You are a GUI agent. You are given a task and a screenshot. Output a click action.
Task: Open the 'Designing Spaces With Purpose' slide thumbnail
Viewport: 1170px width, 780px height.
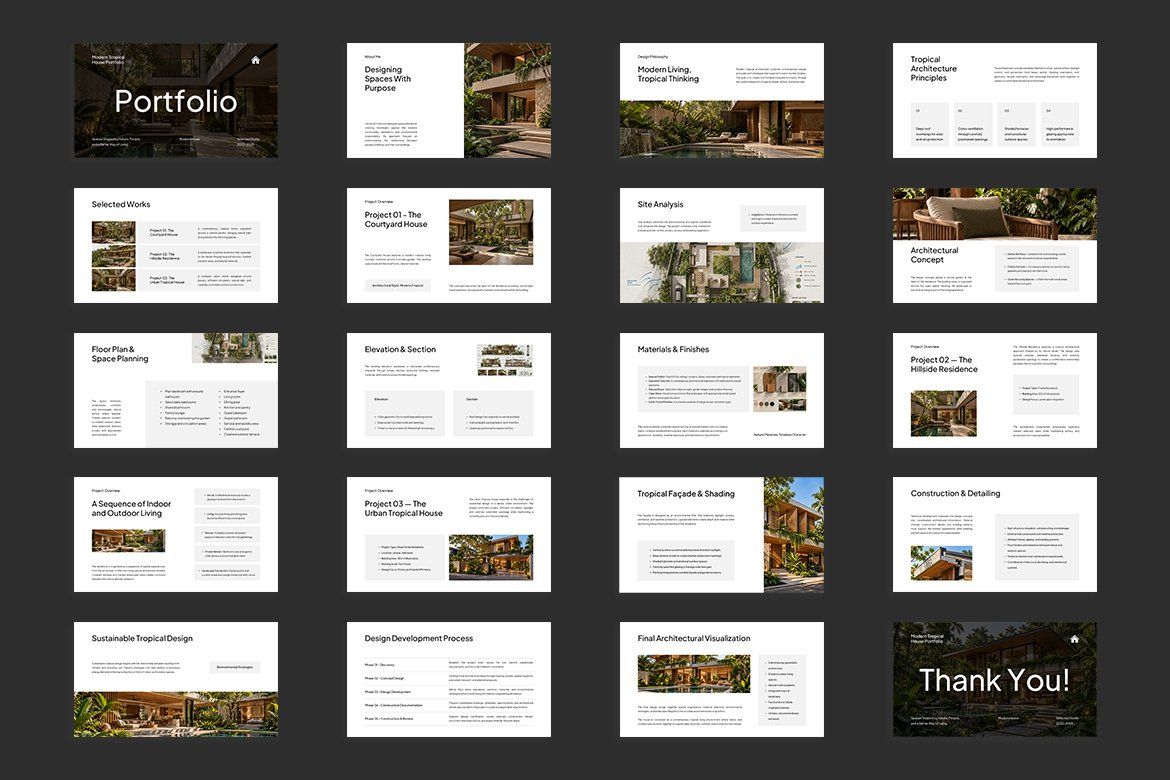448,100
